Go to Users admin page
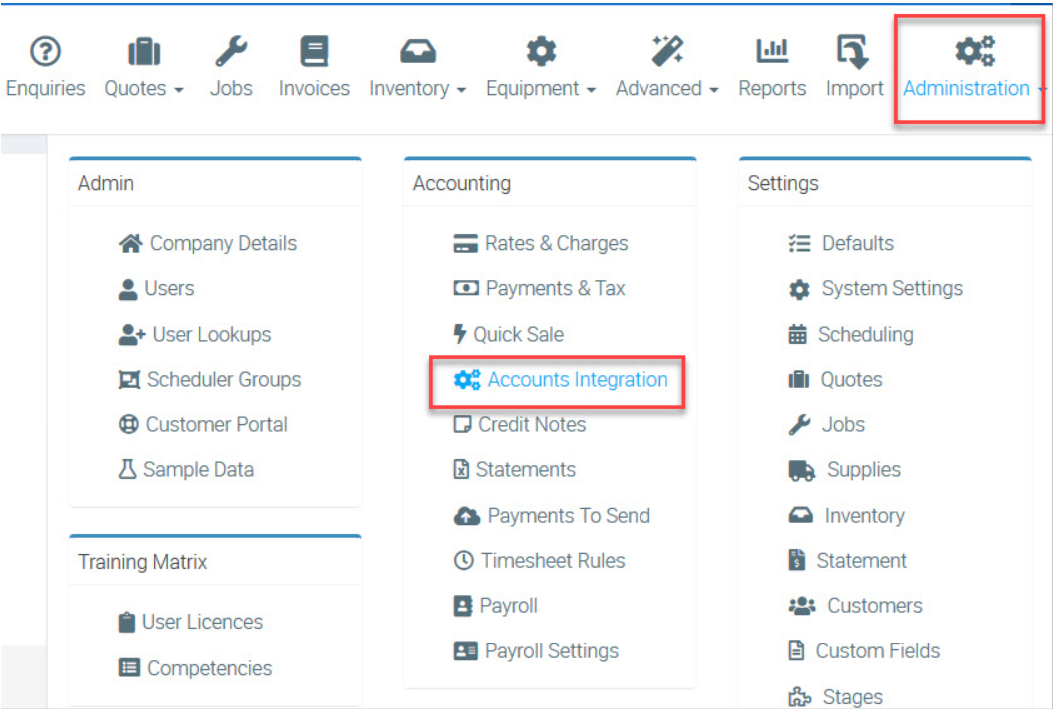This screenshot has height=712, width=1055. pyautogui.click(x=169, y=289)
